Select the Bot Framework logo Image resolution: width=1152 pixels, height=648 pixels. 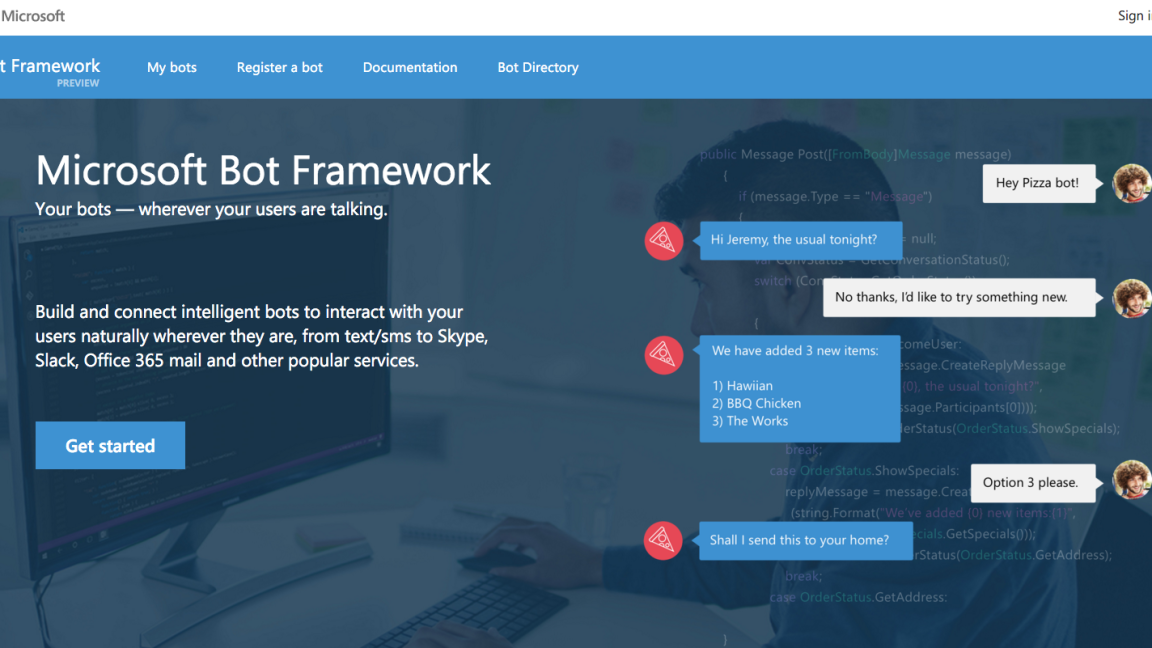point(50,67)
